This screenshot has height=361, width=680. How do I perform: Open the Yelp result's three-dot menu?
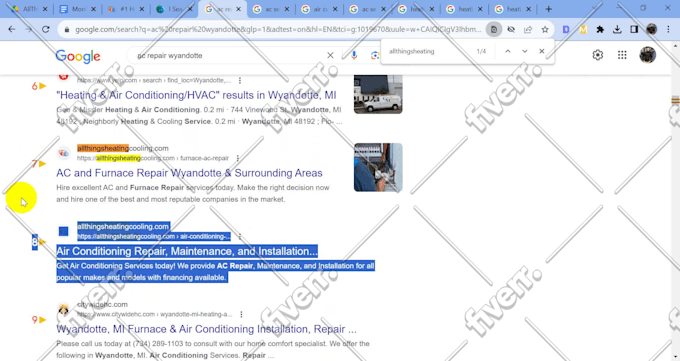tap(240, 80)
